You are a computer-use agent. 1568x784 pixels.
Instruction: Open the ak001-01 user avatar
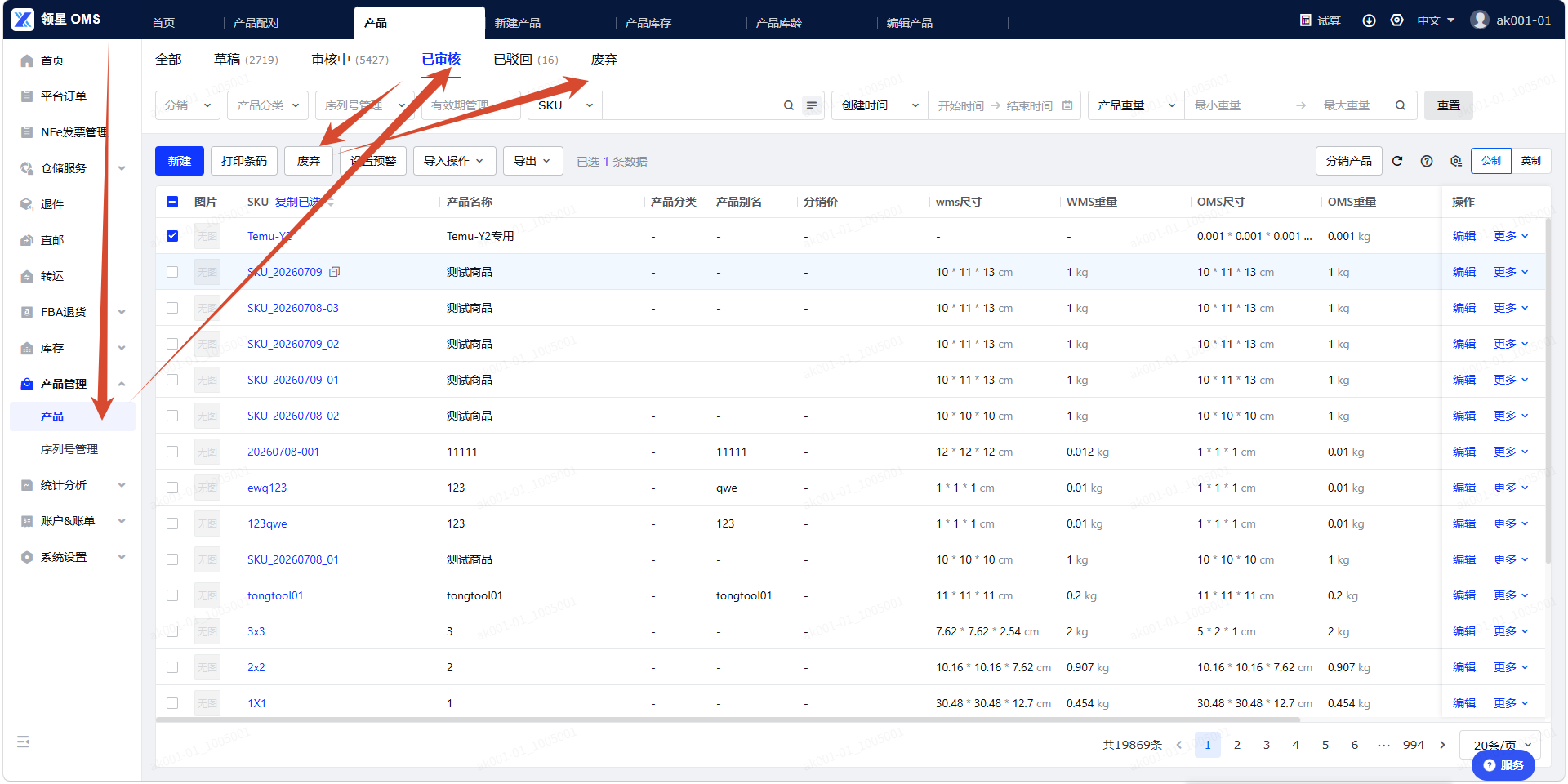click(x=1480, y=20)
